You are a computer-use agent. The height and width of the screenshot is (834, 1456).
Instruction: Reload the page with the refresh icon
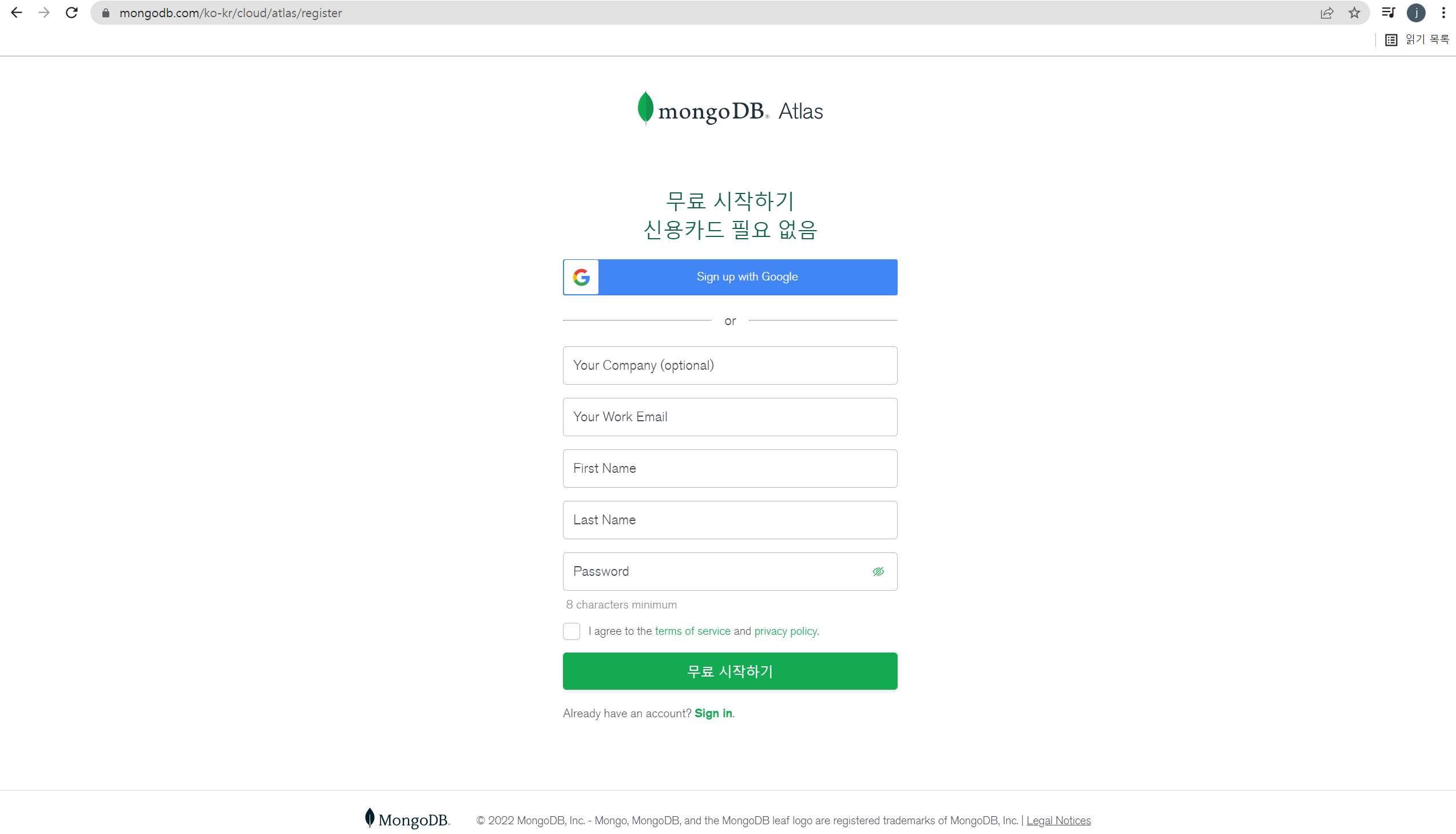coord(72,13)
